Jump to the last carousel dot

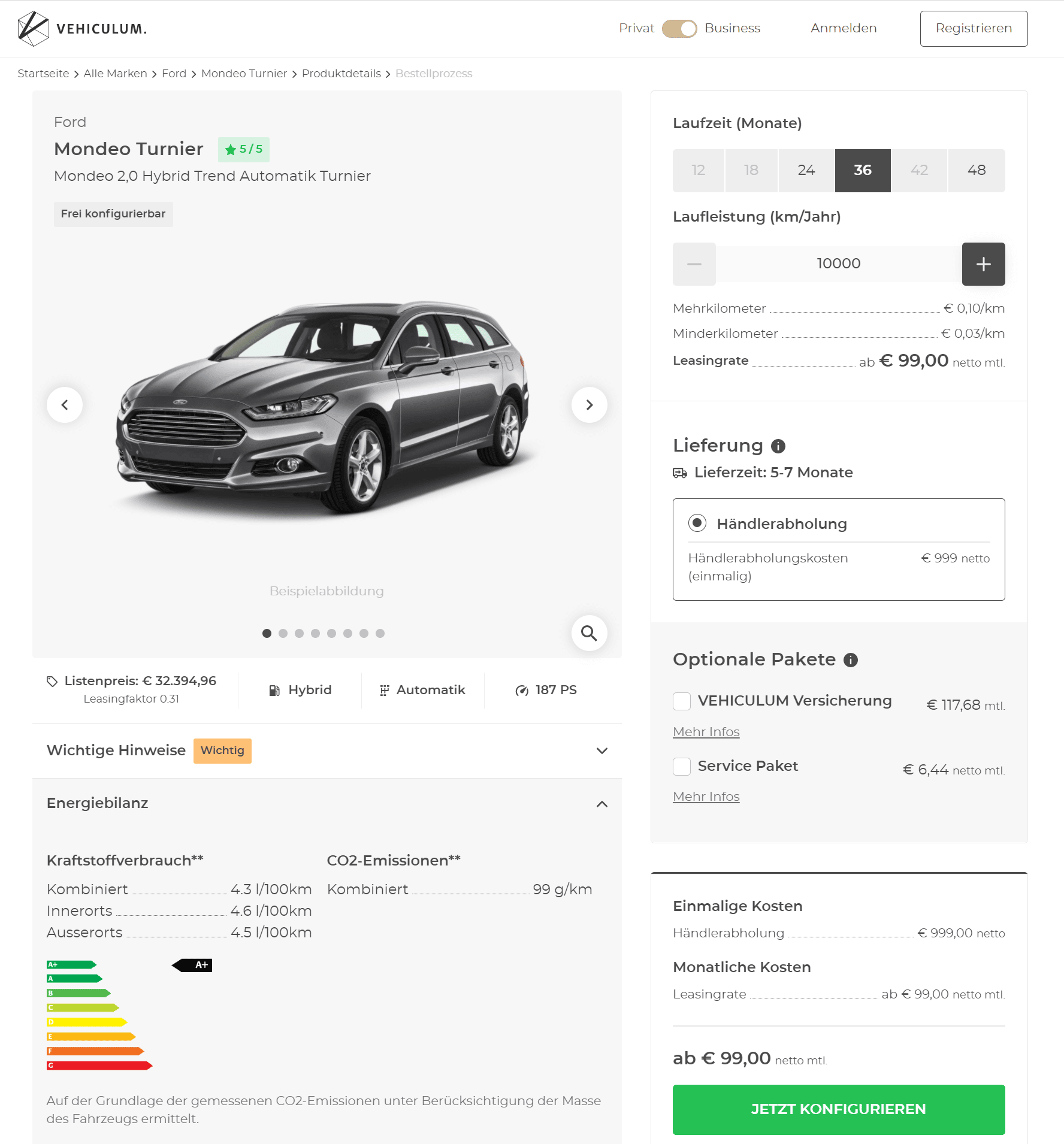(x=380, y=634)
